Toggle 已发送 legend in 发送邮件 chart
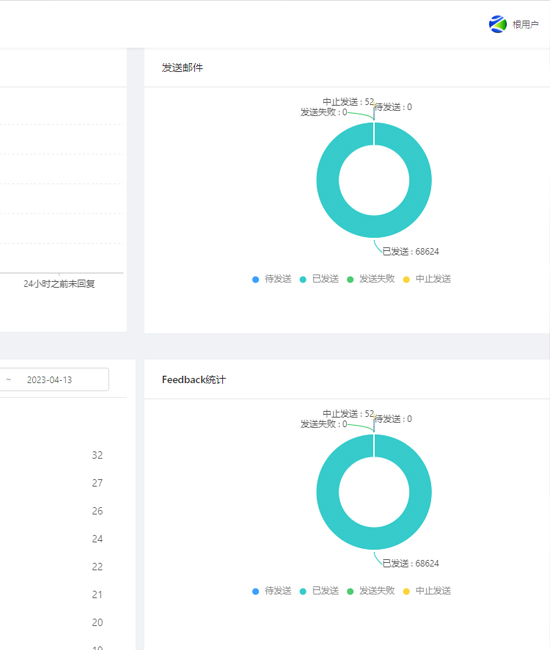The width and height of the screenshot is (550, 650). point(319,279)
